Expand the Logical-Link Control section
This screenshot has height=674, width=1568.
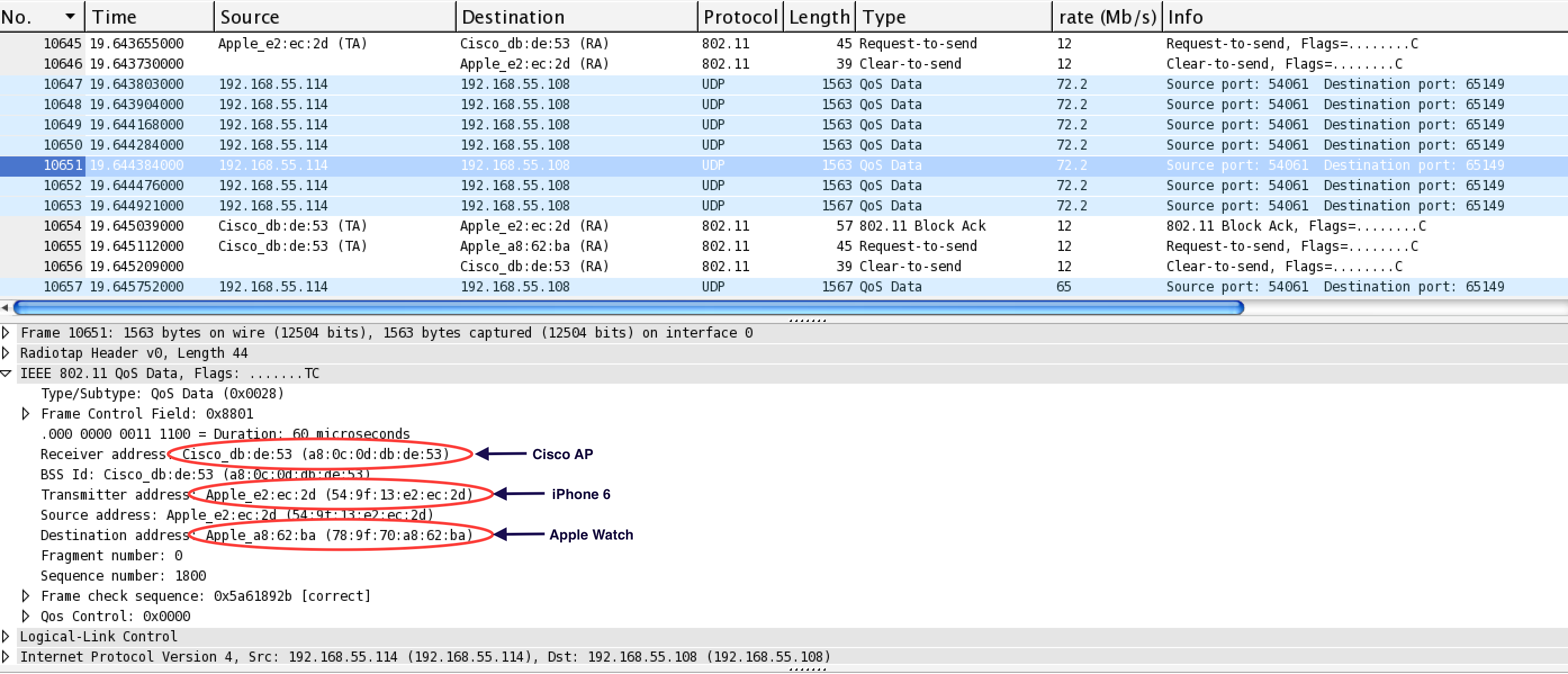coord(6,636)
